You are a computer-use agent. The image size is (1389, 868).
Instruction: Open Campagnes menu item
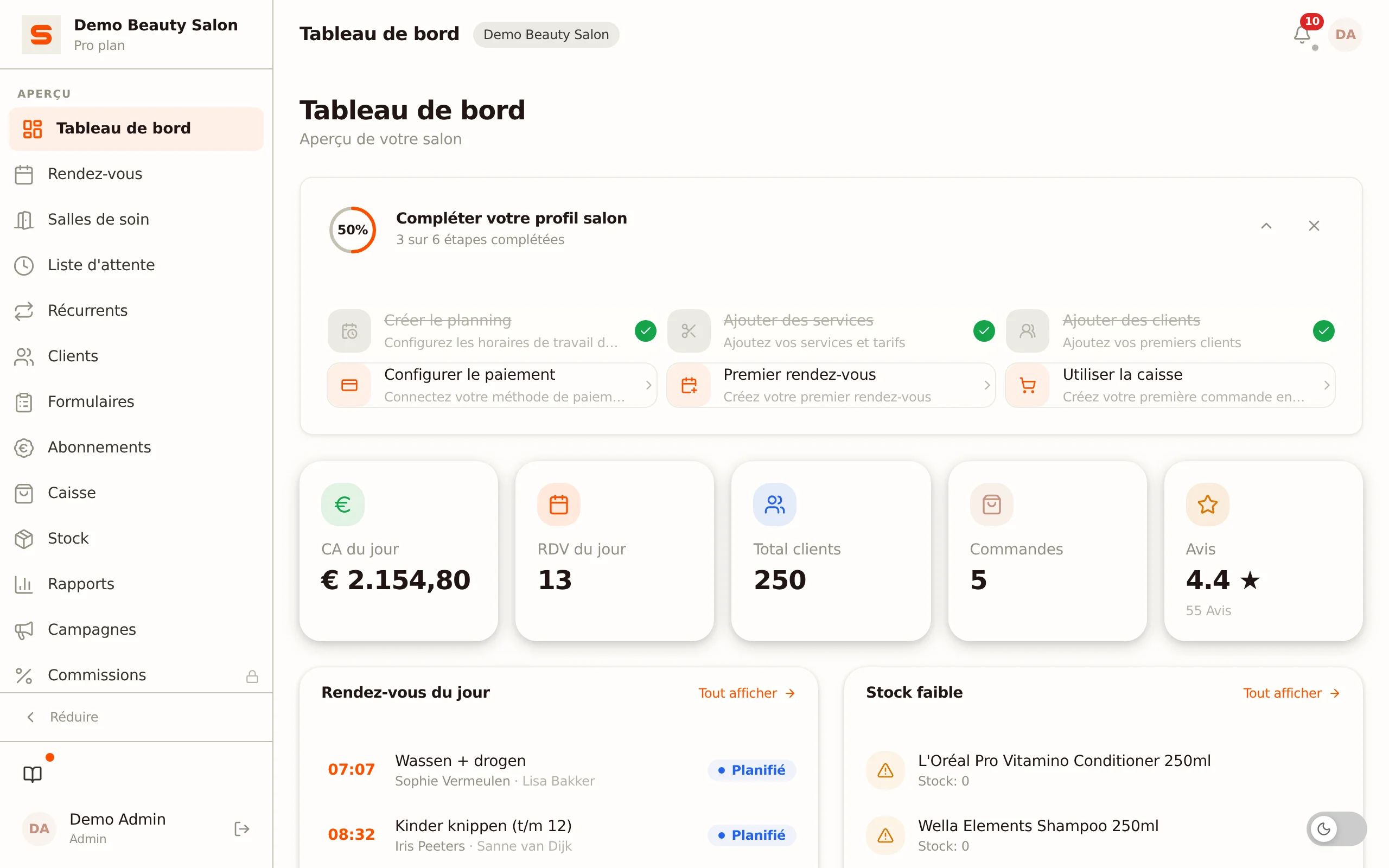136,630
